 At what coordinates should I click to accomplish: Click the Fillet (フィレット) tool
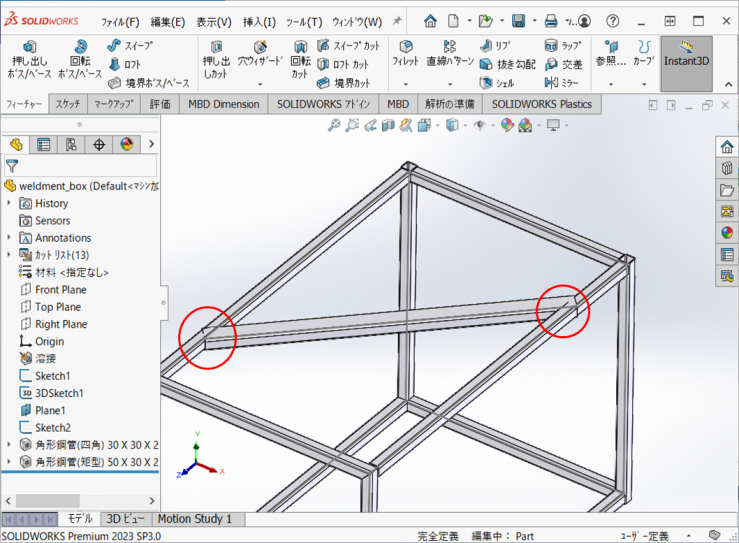point(405,54)
